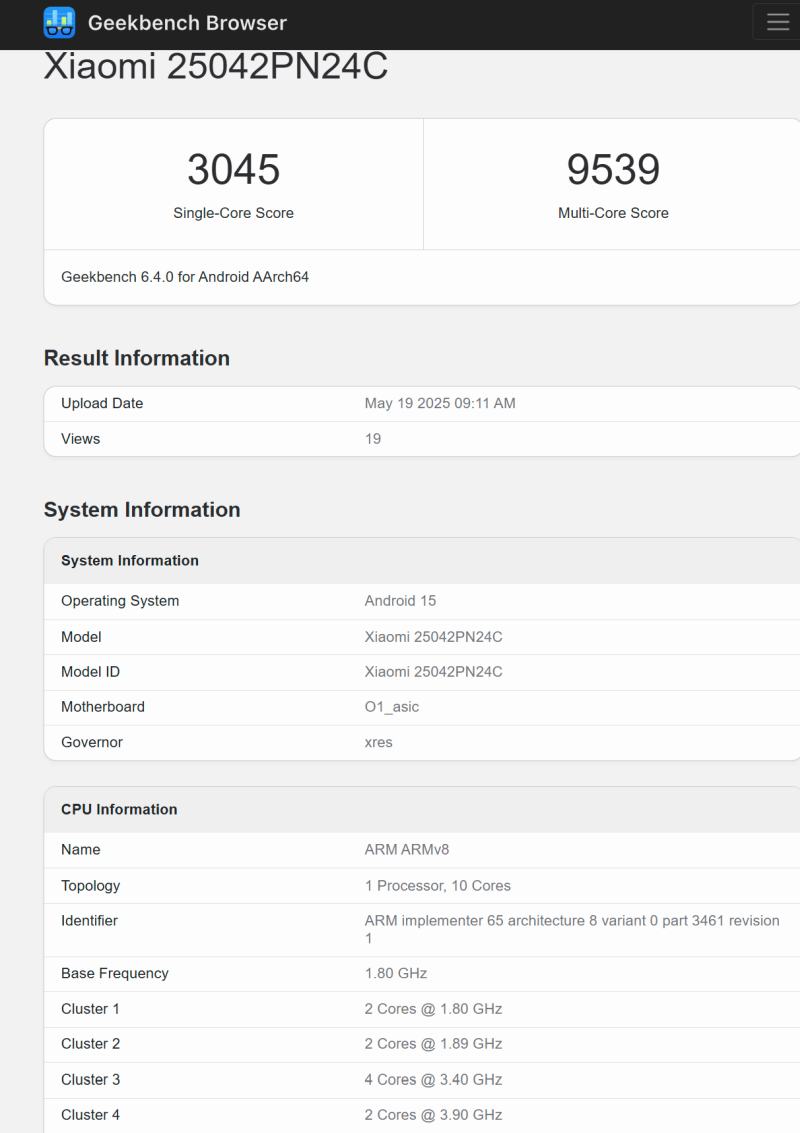Click the large System Information section heading

[142, 510]
